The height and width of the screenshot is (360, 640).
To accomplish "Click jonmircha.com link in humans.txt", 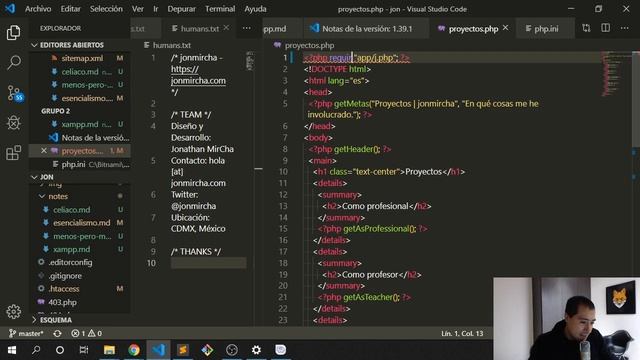I will (198, 81).
